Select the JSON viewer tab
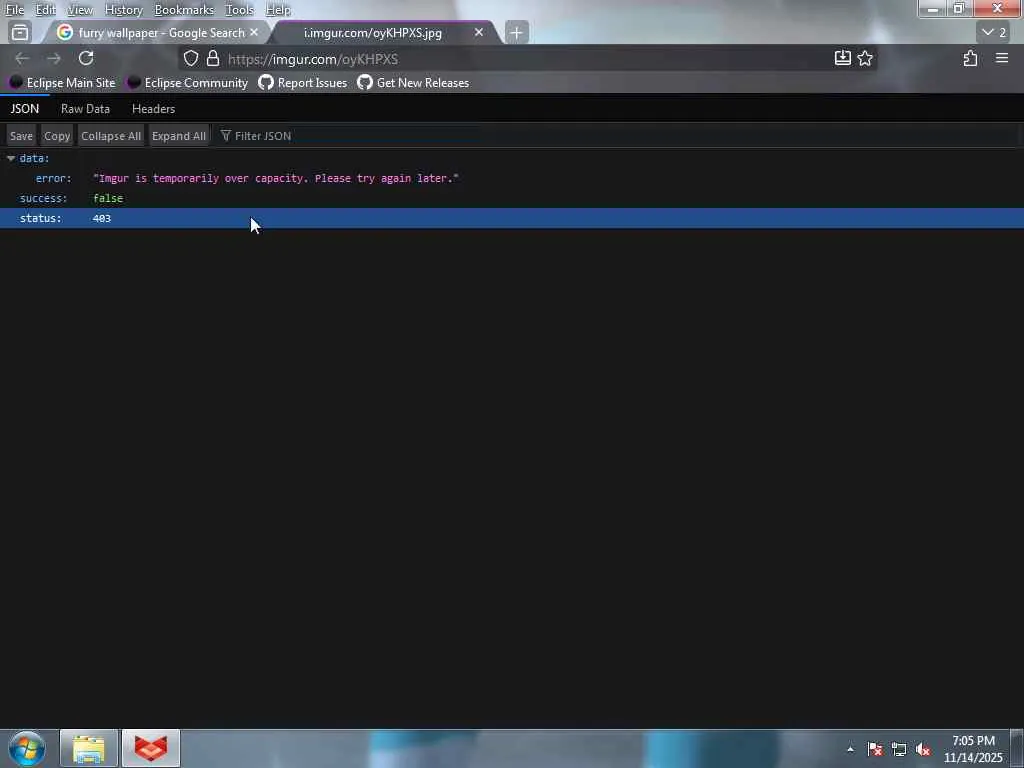The image size is (1024, 768). [25, 109]
